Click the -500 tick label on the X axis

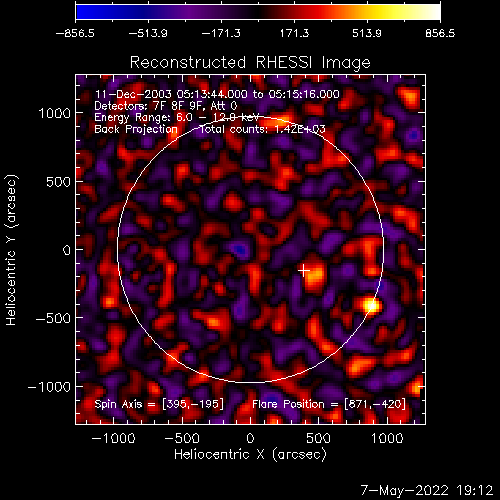[182, 438]
